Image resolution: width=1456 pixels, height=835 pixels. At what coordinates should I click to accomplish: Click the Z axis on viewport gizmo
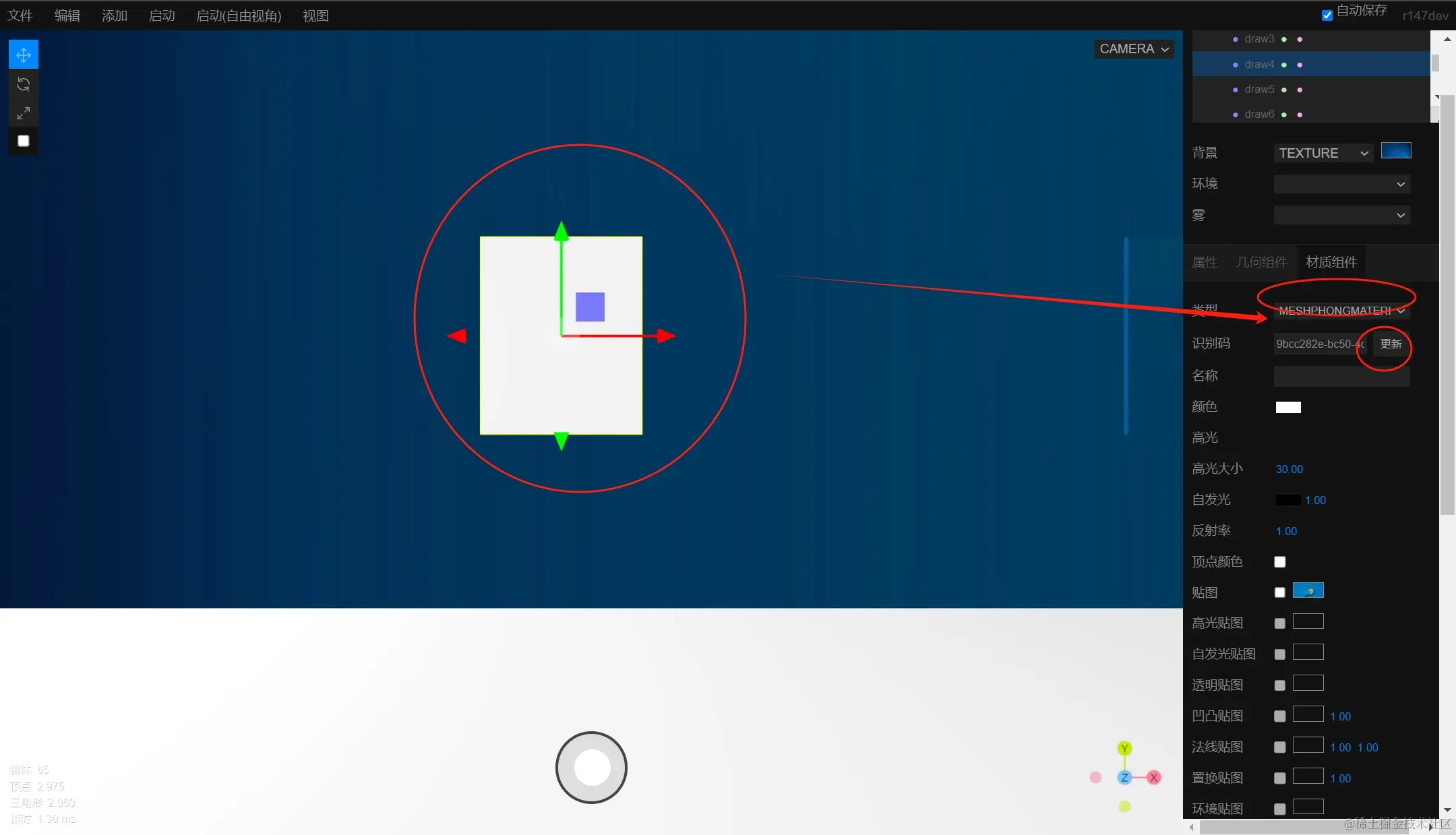click(1124, 777)
